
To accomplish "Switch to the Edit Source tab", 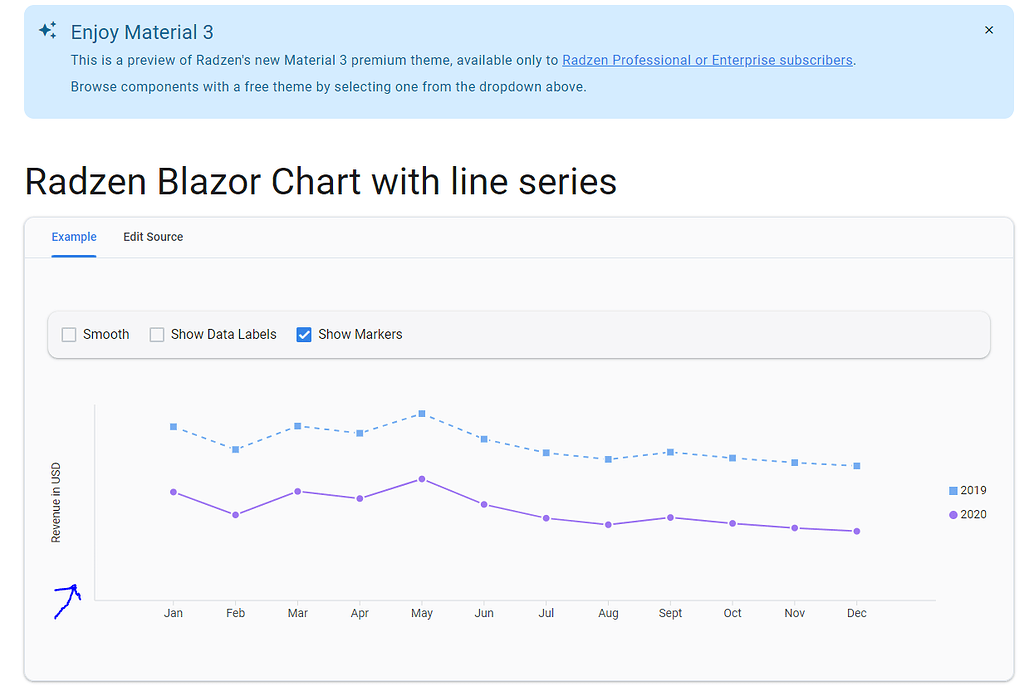I will pyautogui.click(x=153, y=237).
